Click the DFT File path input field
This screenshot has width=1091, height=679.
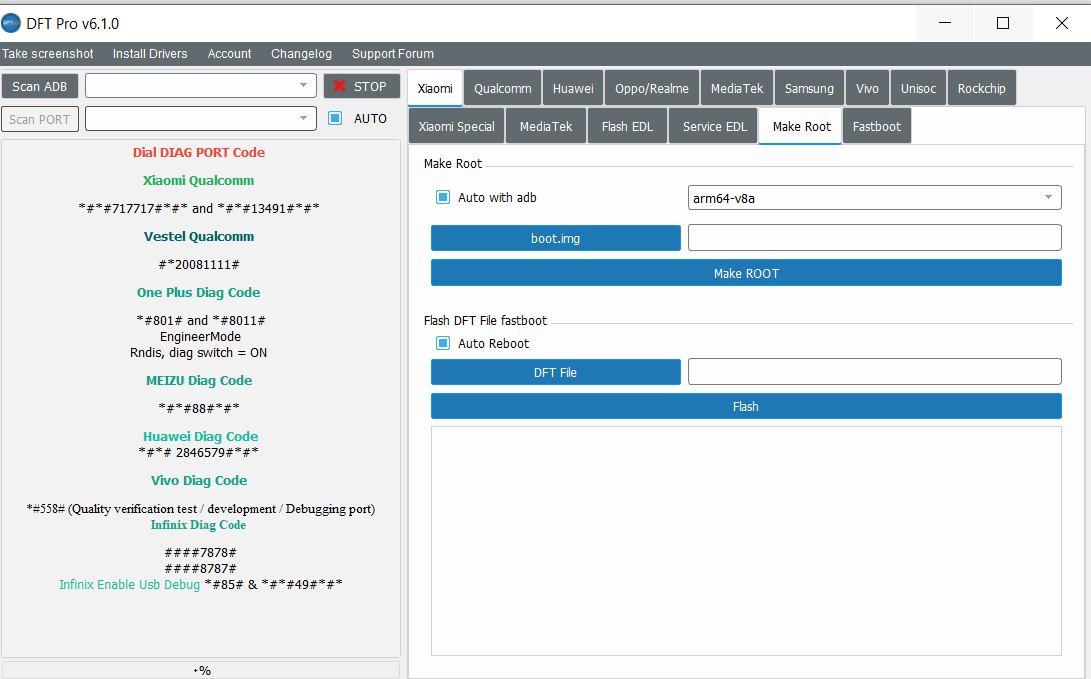click(874, 372)
